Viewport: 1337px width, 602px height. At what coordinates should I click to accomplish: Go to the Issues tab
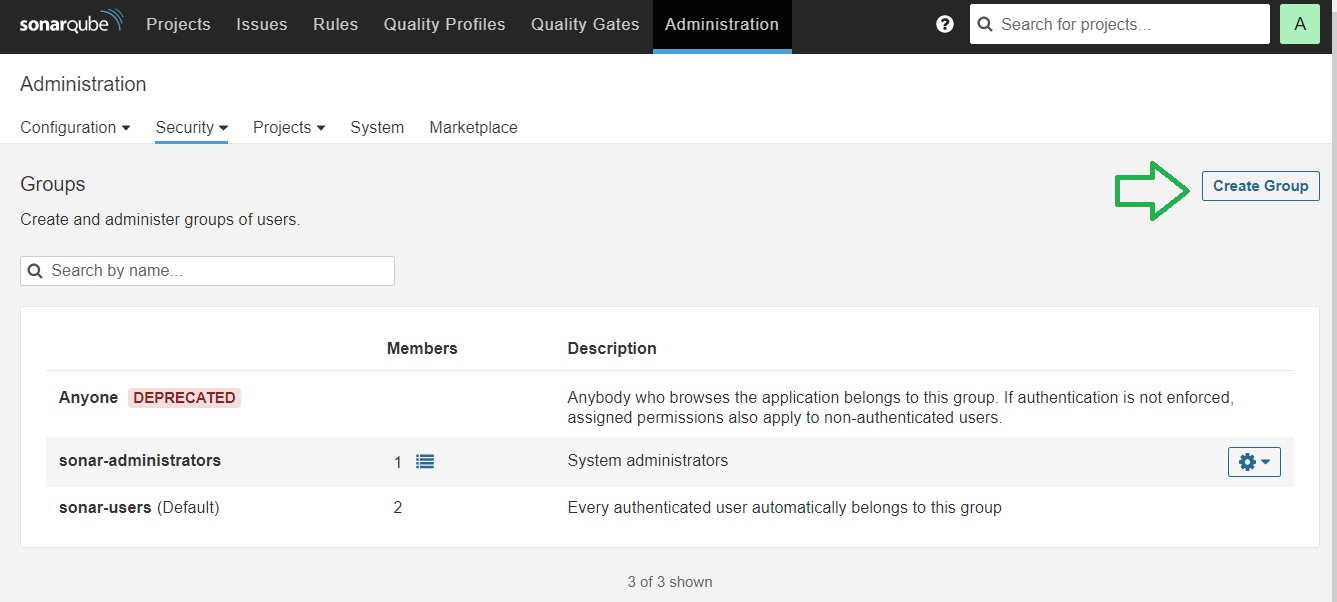[x=262, y=25]
